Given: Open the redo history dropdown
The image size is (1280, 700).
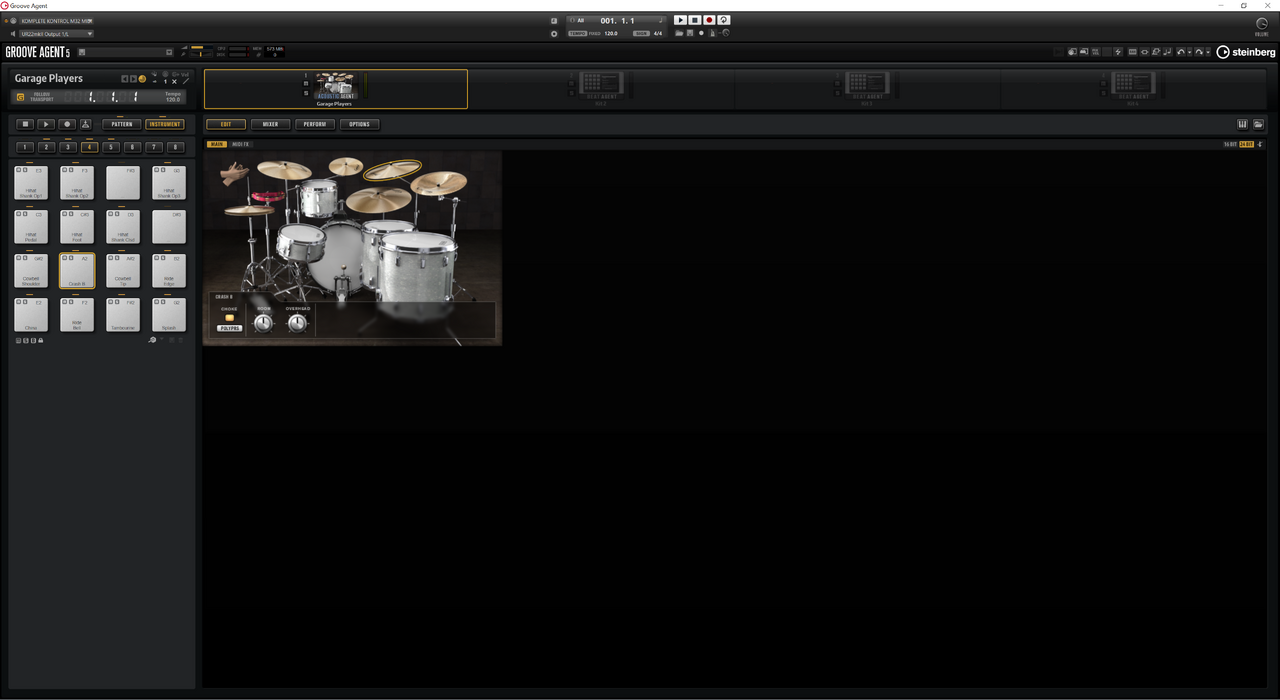Looking at the screenshot, I should click(x=1208, y=52).
